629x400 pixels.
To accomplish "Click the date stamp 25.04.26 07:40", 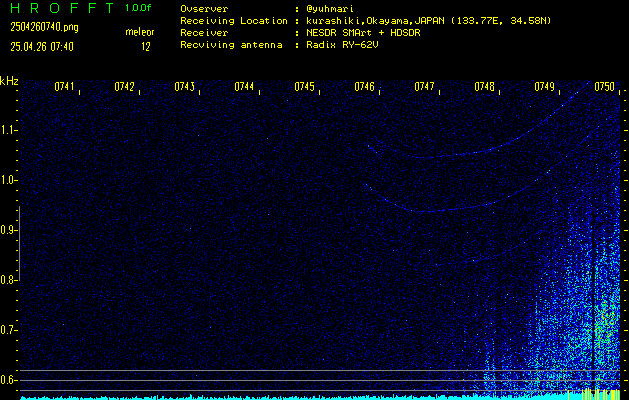I will pyautogui.click(x=42, y=47).
